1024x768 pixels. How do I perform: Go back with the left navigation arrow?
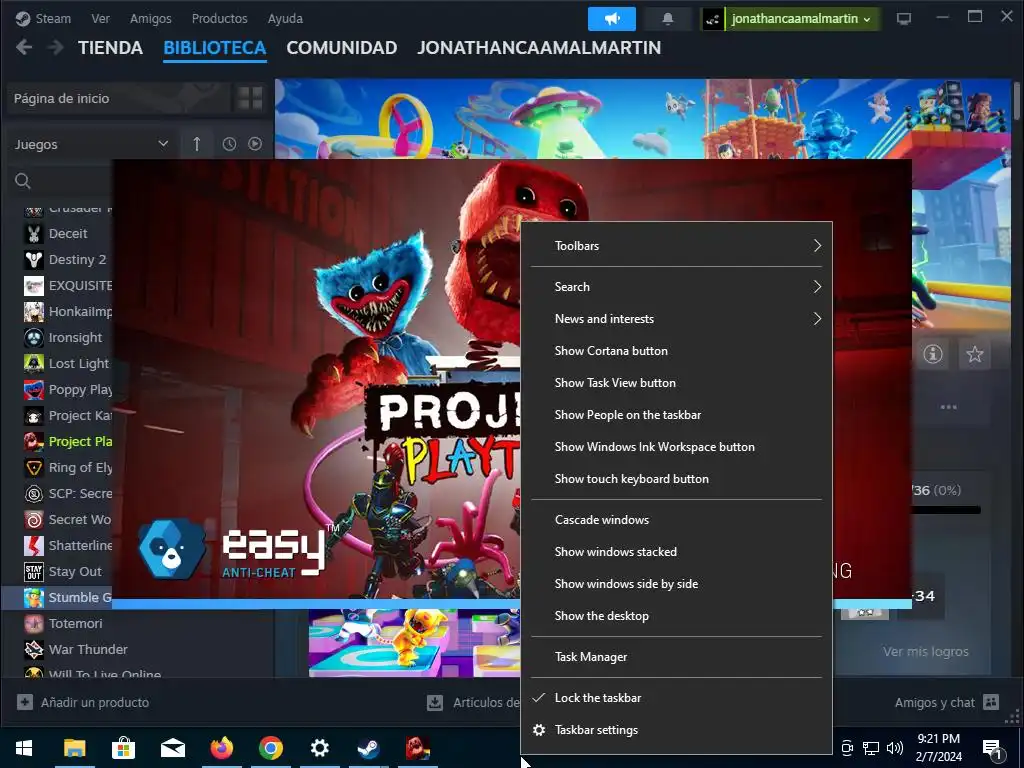(x=24, y=47)
